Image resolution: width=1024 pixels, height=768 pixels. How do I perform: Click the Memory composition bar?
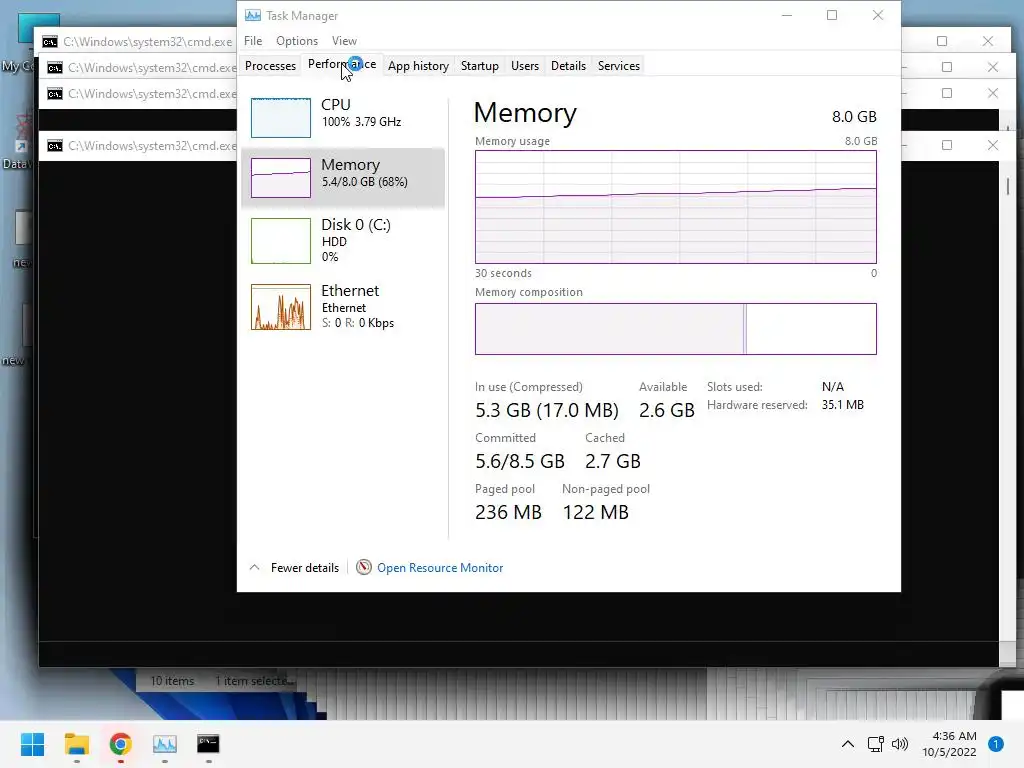pyautogui.click(x=675, y=328)
